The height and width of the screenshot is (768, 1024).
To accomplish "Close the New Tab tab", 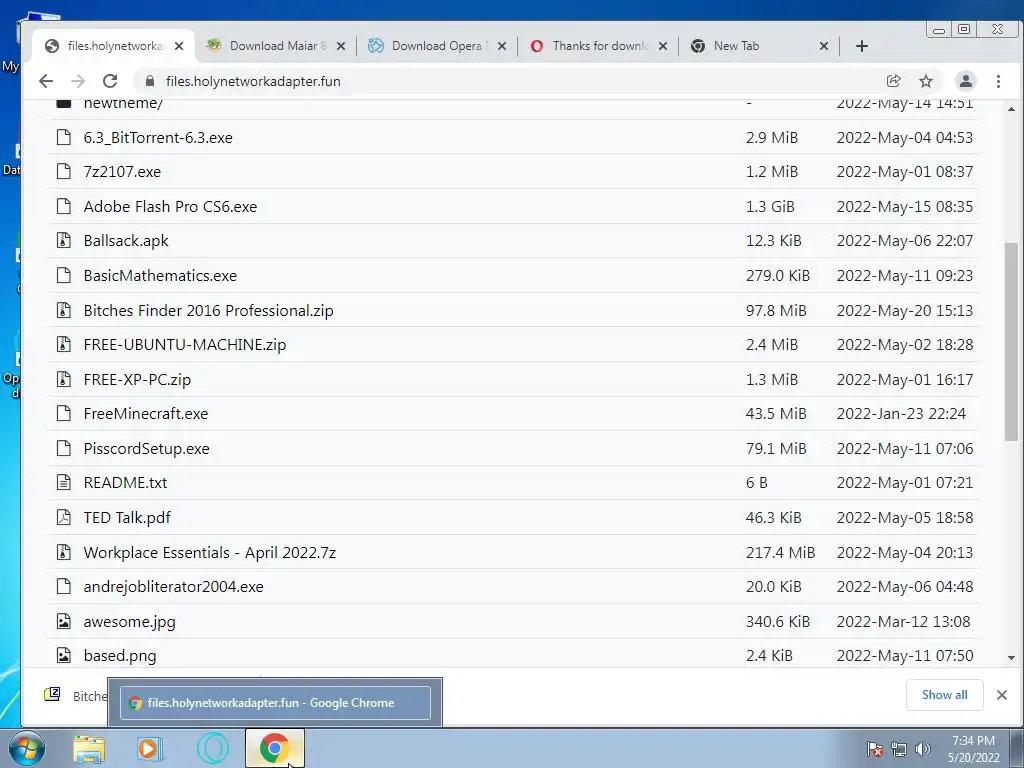I will click(x=824, y=46).
